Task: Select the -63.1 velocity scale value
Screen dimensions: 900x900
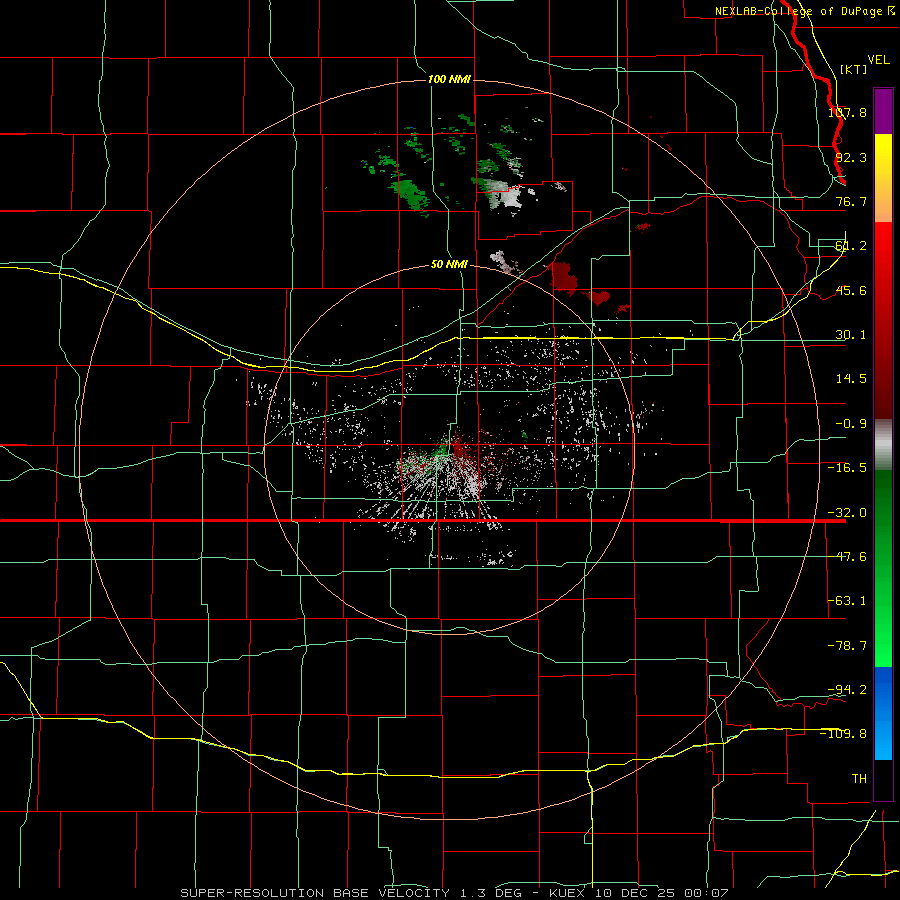Action: click(x=847, y=601)
